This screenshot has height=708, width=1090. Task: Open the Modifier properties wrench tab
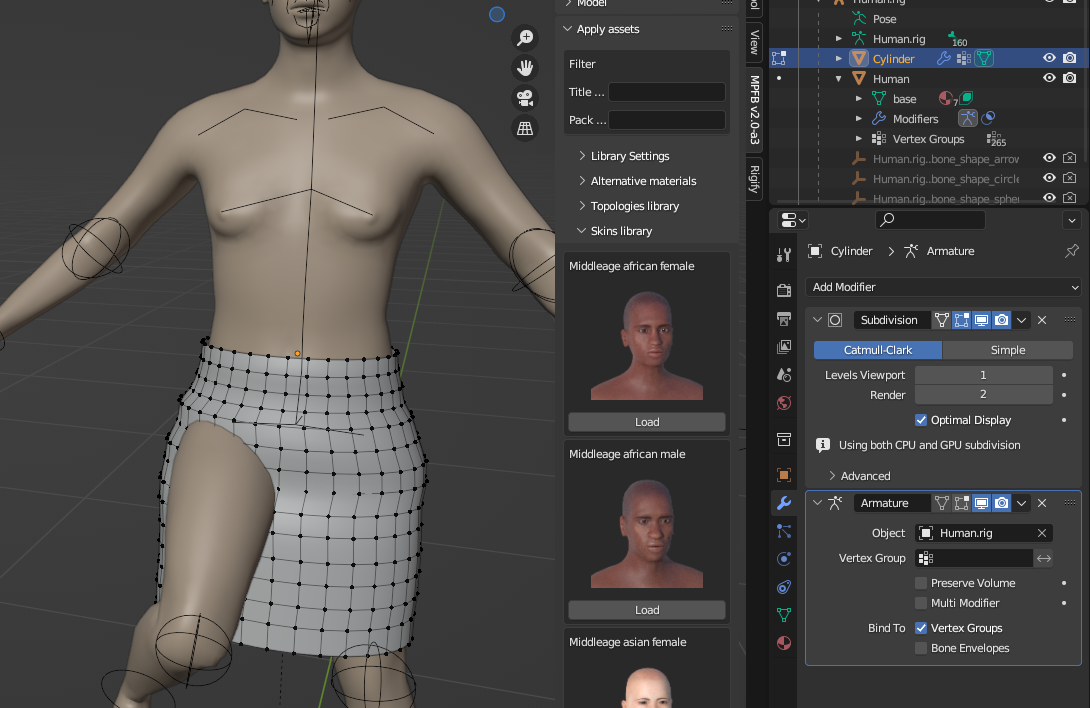coord(784,503)
